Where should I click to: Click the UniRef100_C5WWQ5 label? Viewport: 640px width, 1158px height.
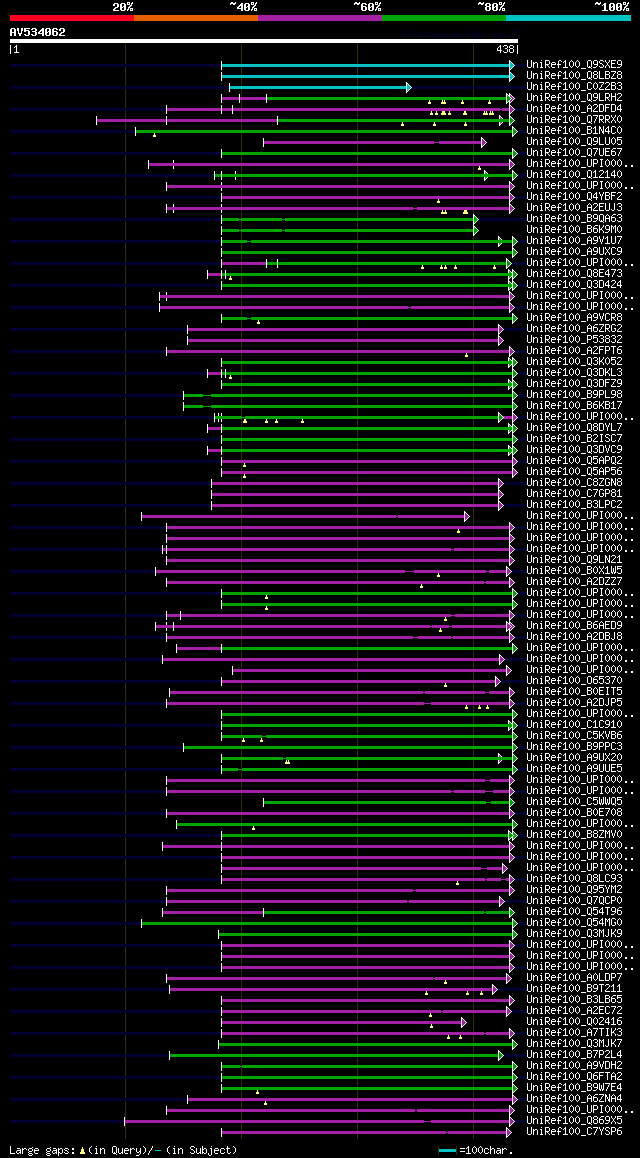(574, 802)
